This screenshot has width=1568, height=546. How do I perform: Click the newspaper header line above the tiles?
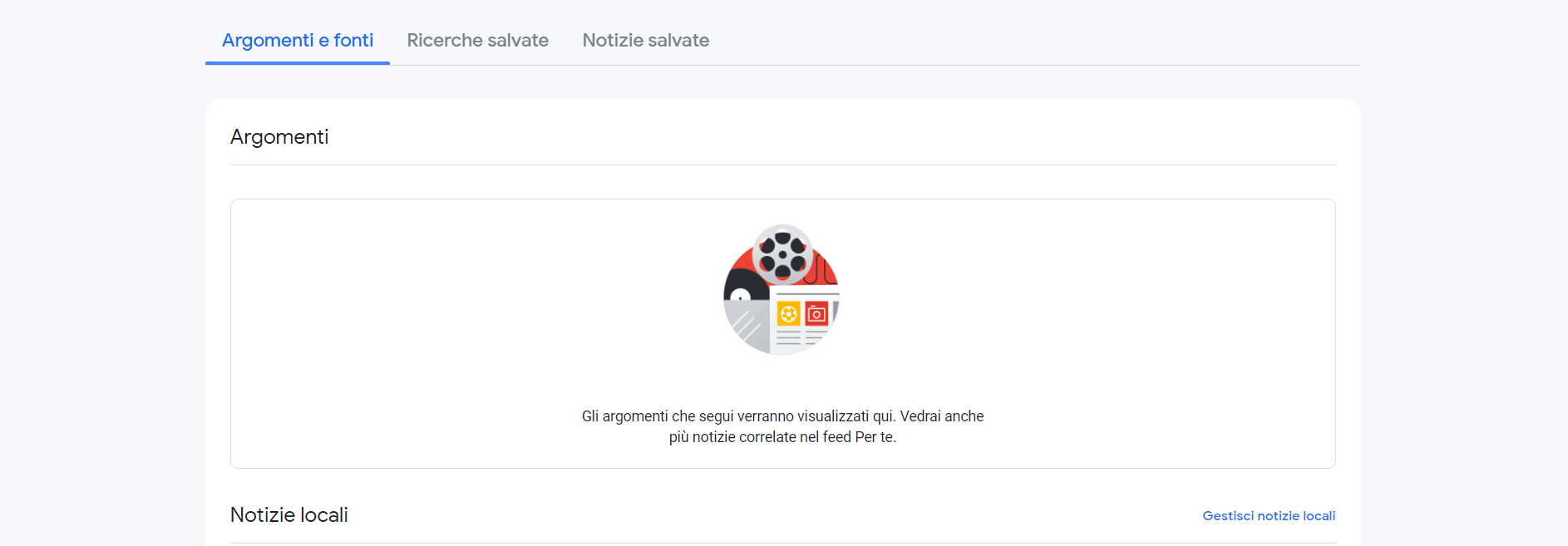click(x=806, y=294)
